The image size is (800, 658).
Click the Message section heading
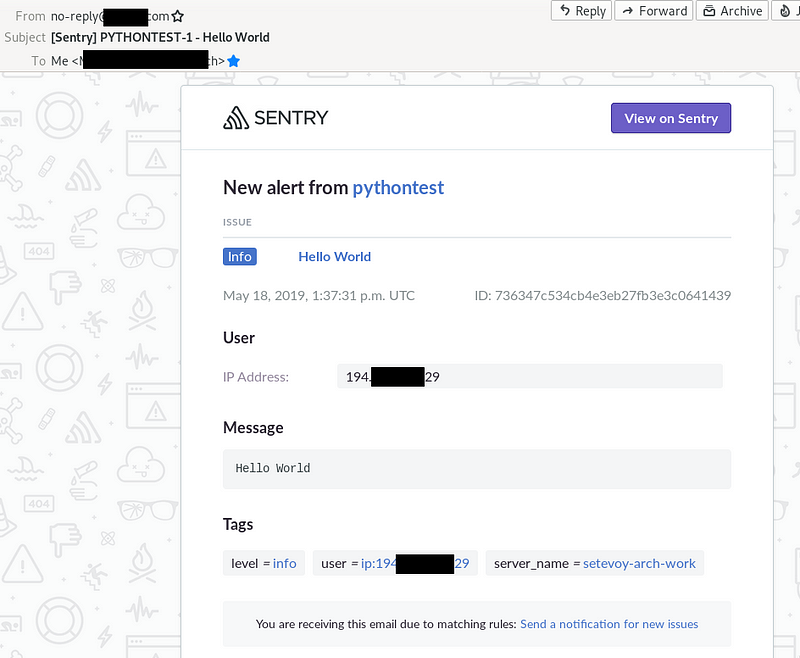pos(253,427)
